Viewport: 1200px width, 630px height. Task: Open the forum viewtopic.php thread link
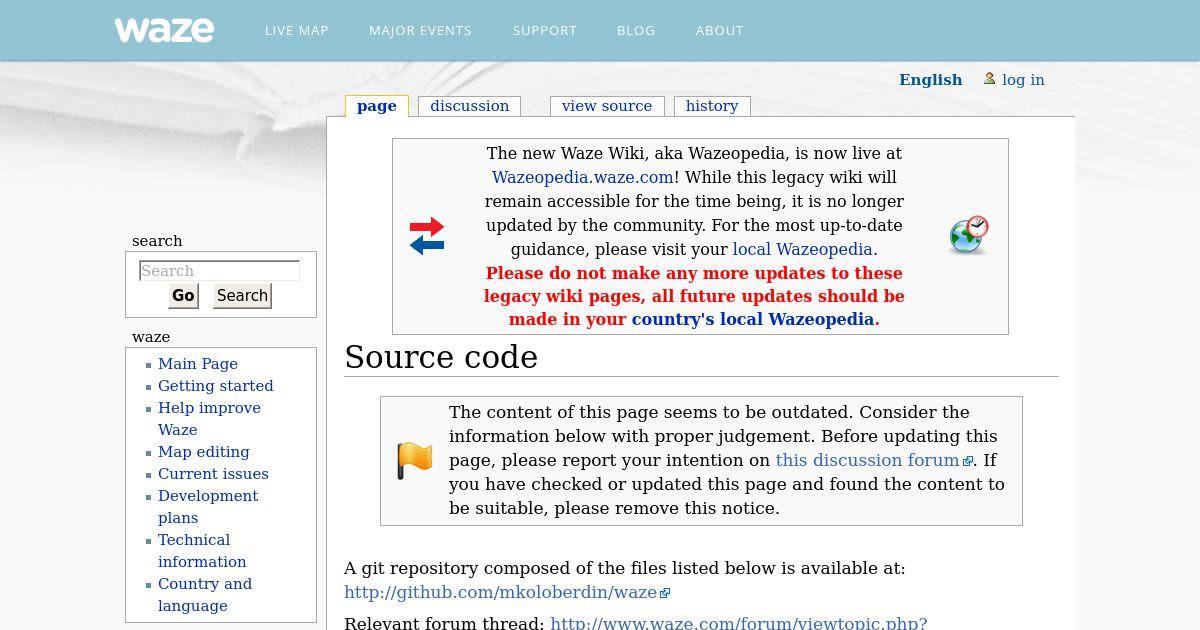click(739, 623)
